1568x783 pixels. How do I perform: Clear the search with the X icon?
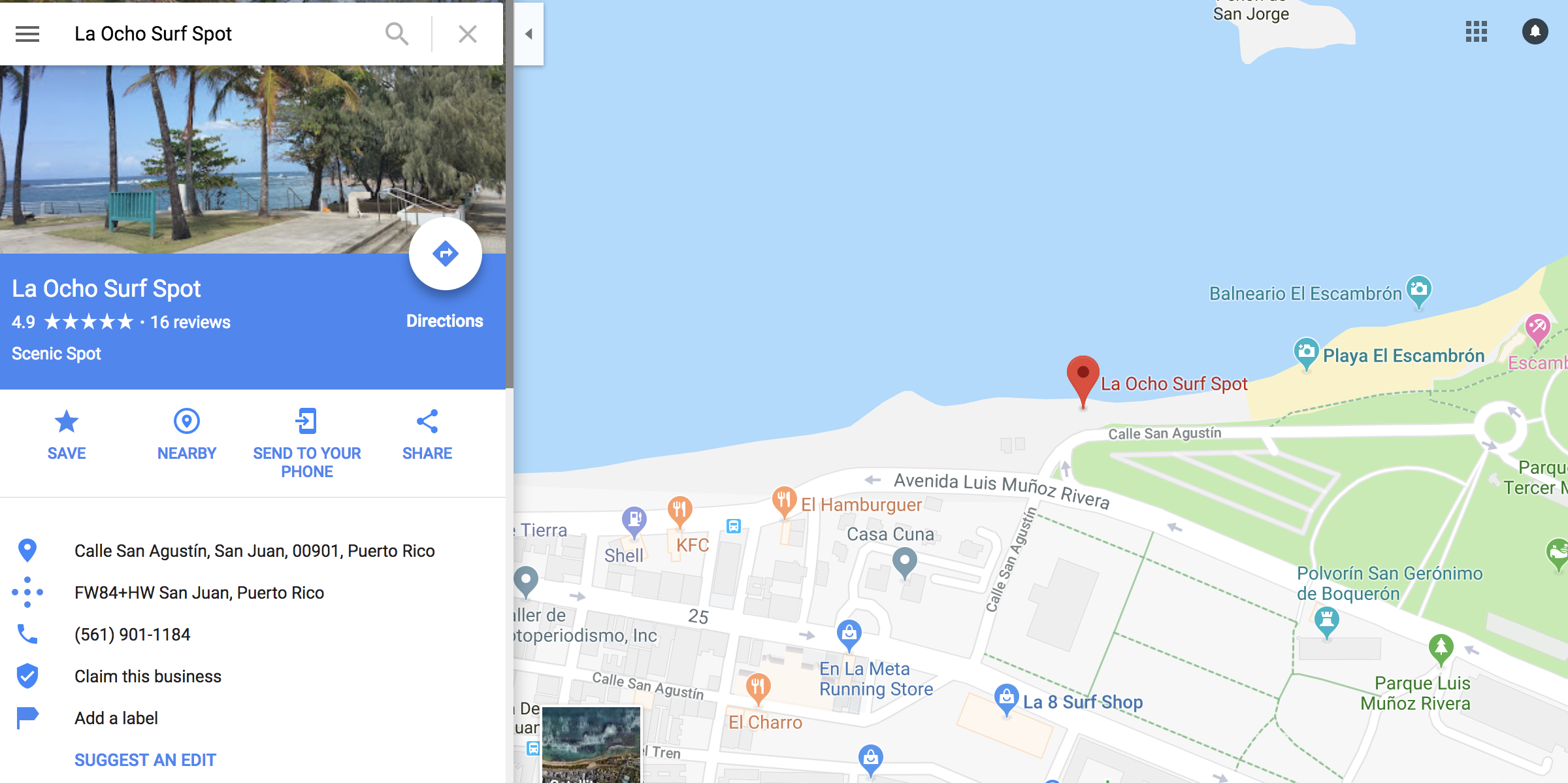pyautogui.click(x=468, y=33)
